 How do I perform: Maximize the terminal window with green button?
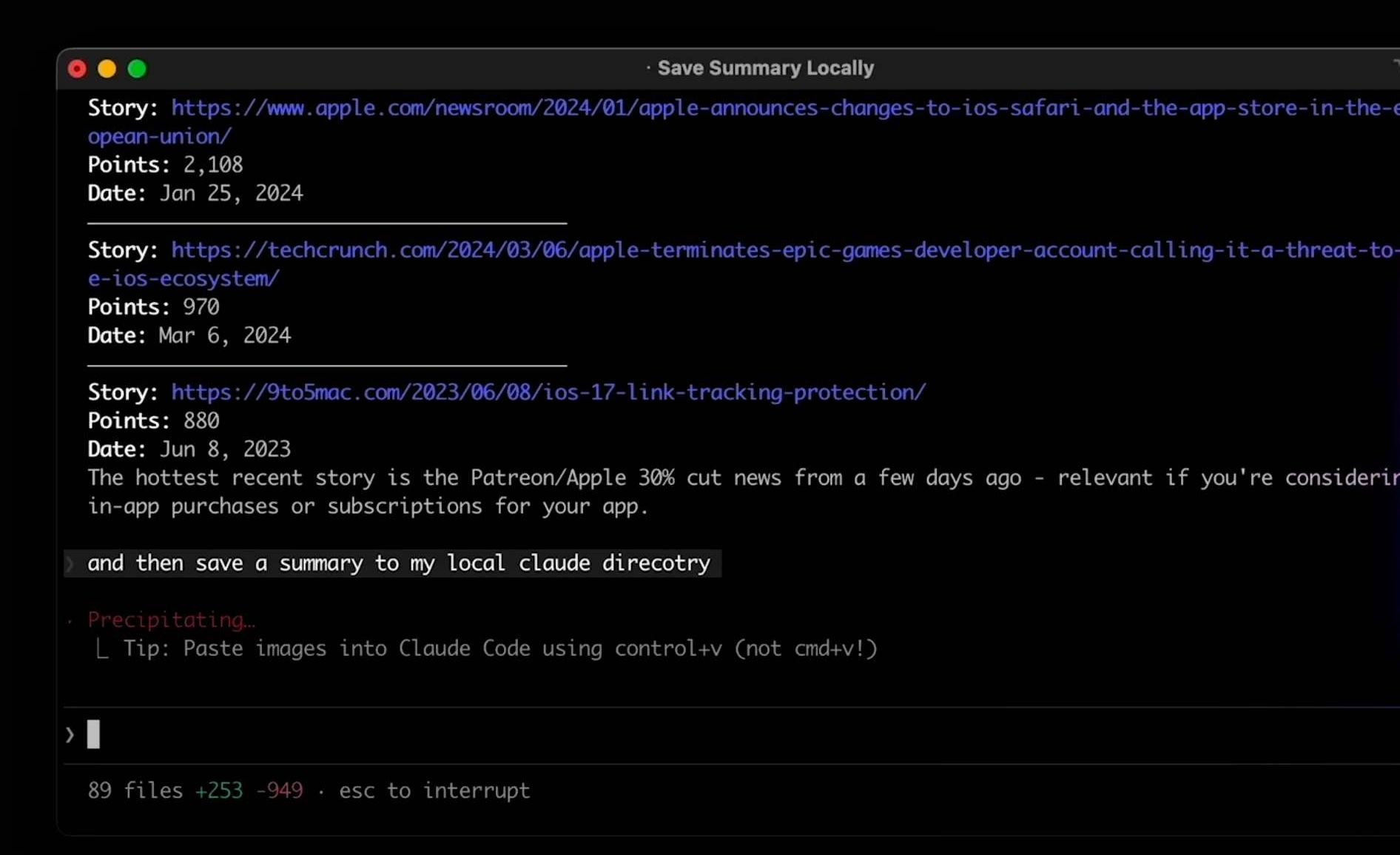point(137,69)
